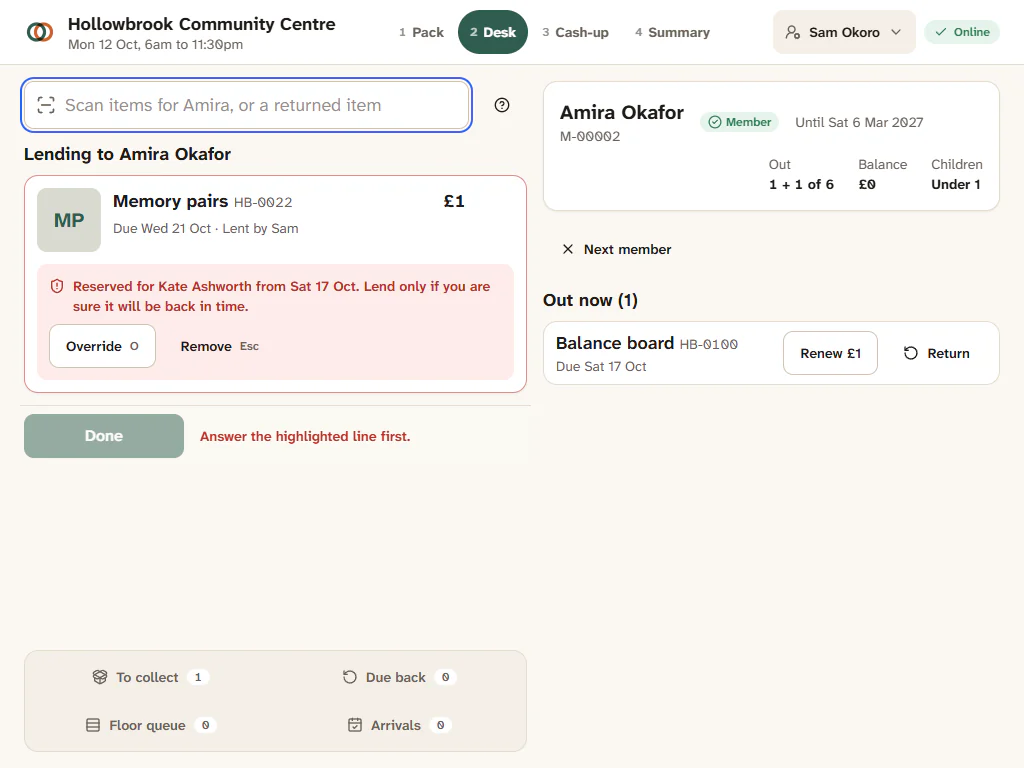This screenshot has width=1024, height=768.
Task: Focus the scan items input field
Action: pyautogui.click(x=247, y=105)
